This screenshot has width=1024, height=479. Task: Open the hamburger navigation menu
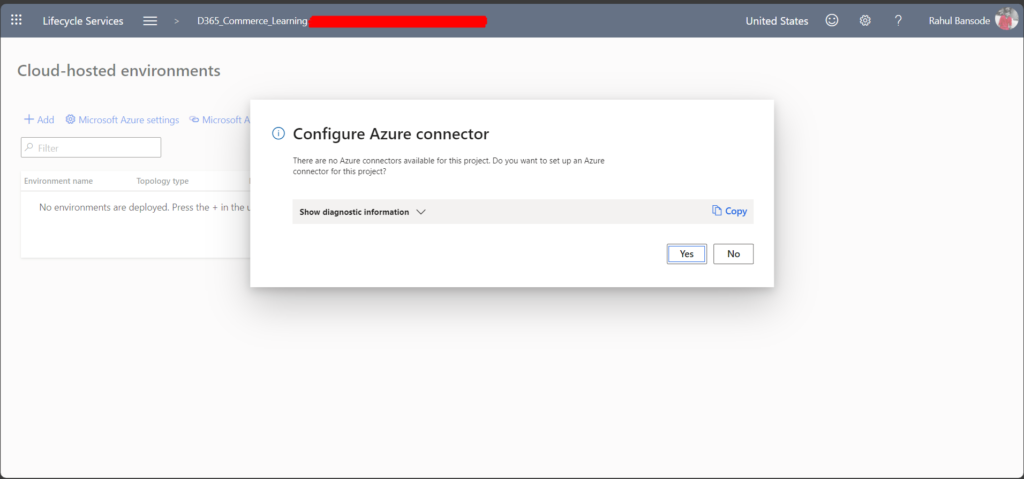click(x=150, y=21)
